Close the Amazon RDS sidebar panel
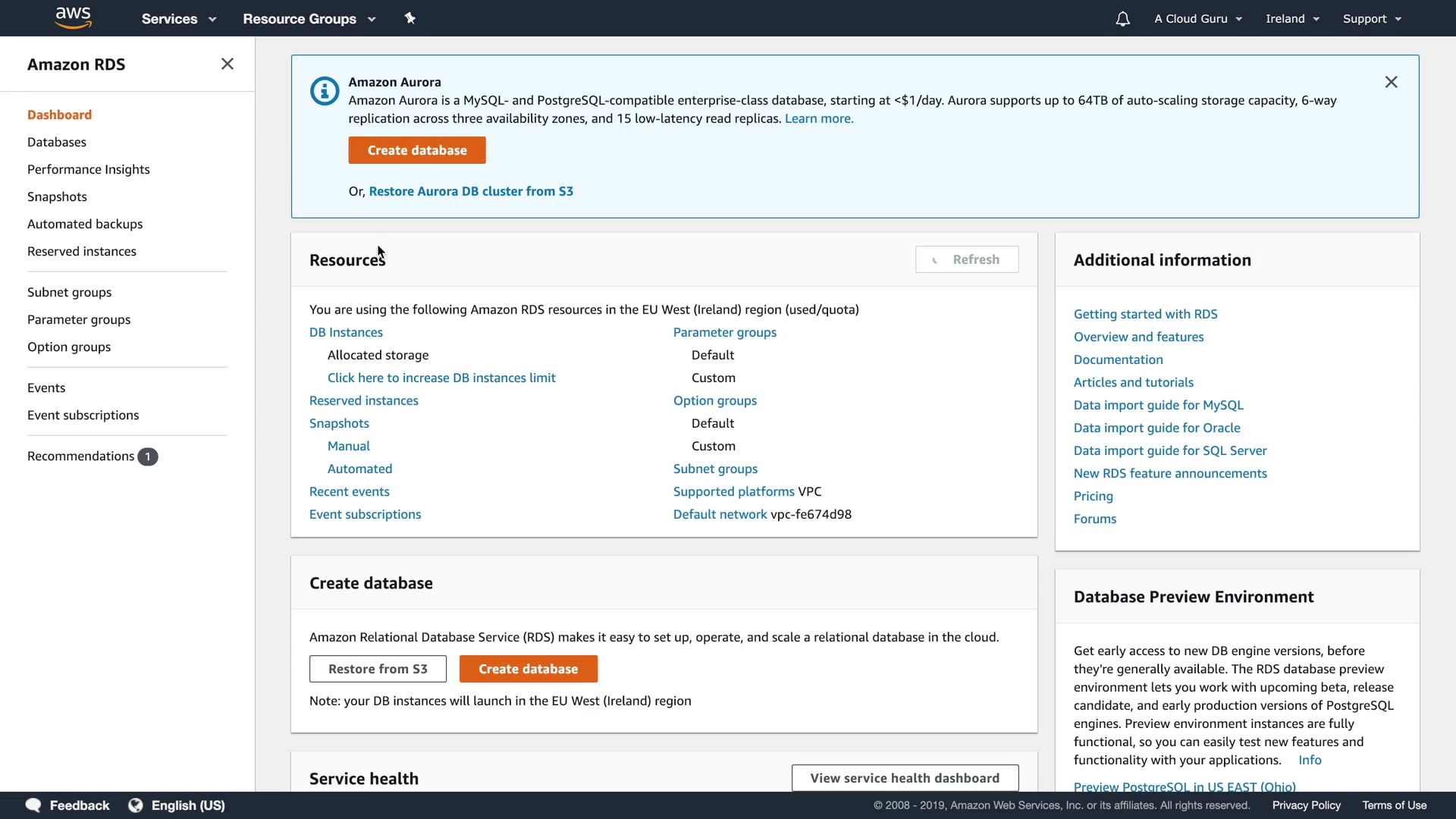 pos(227,64)
